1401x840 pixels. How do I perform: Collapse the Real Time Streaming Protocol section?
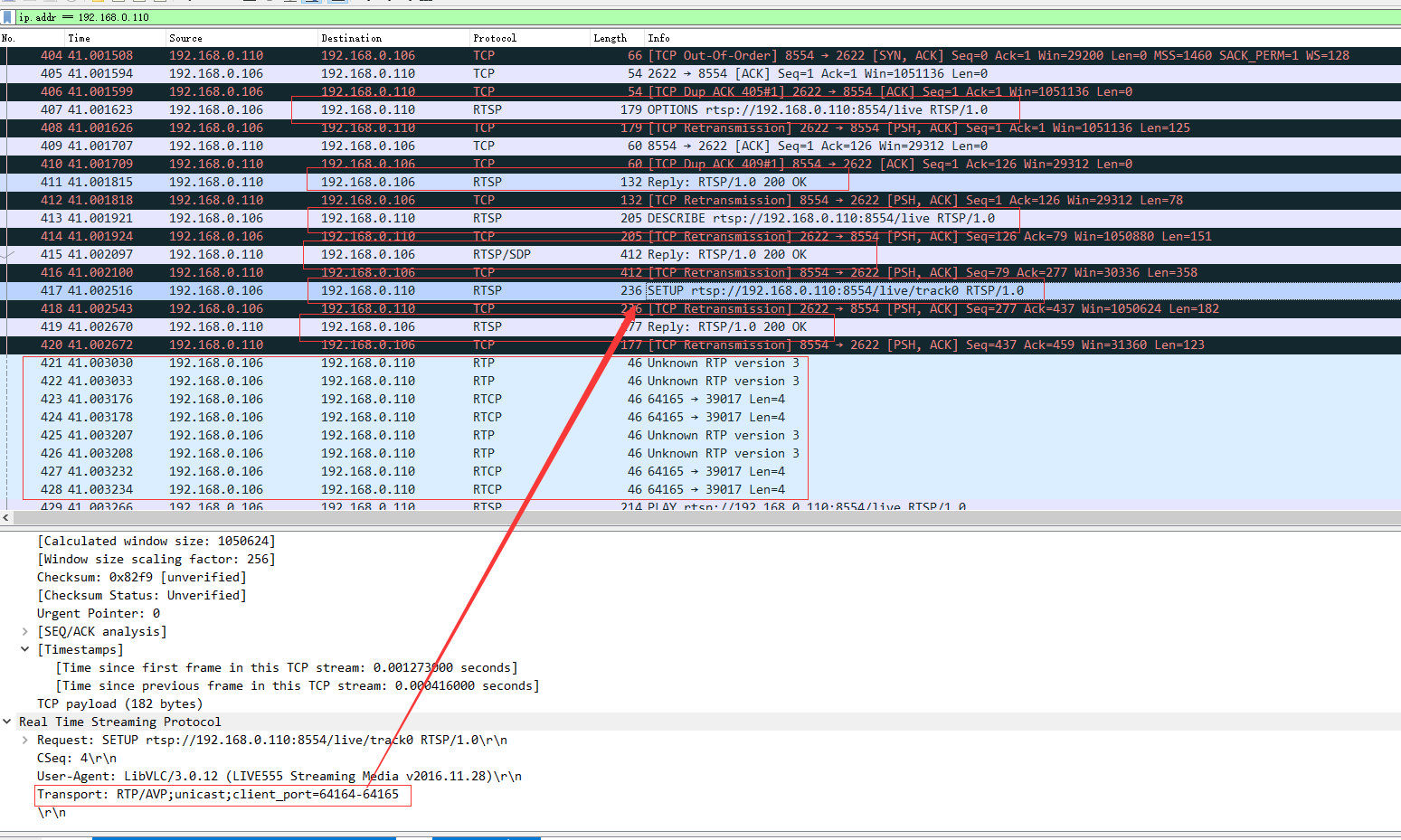click(x=7, y=722)
